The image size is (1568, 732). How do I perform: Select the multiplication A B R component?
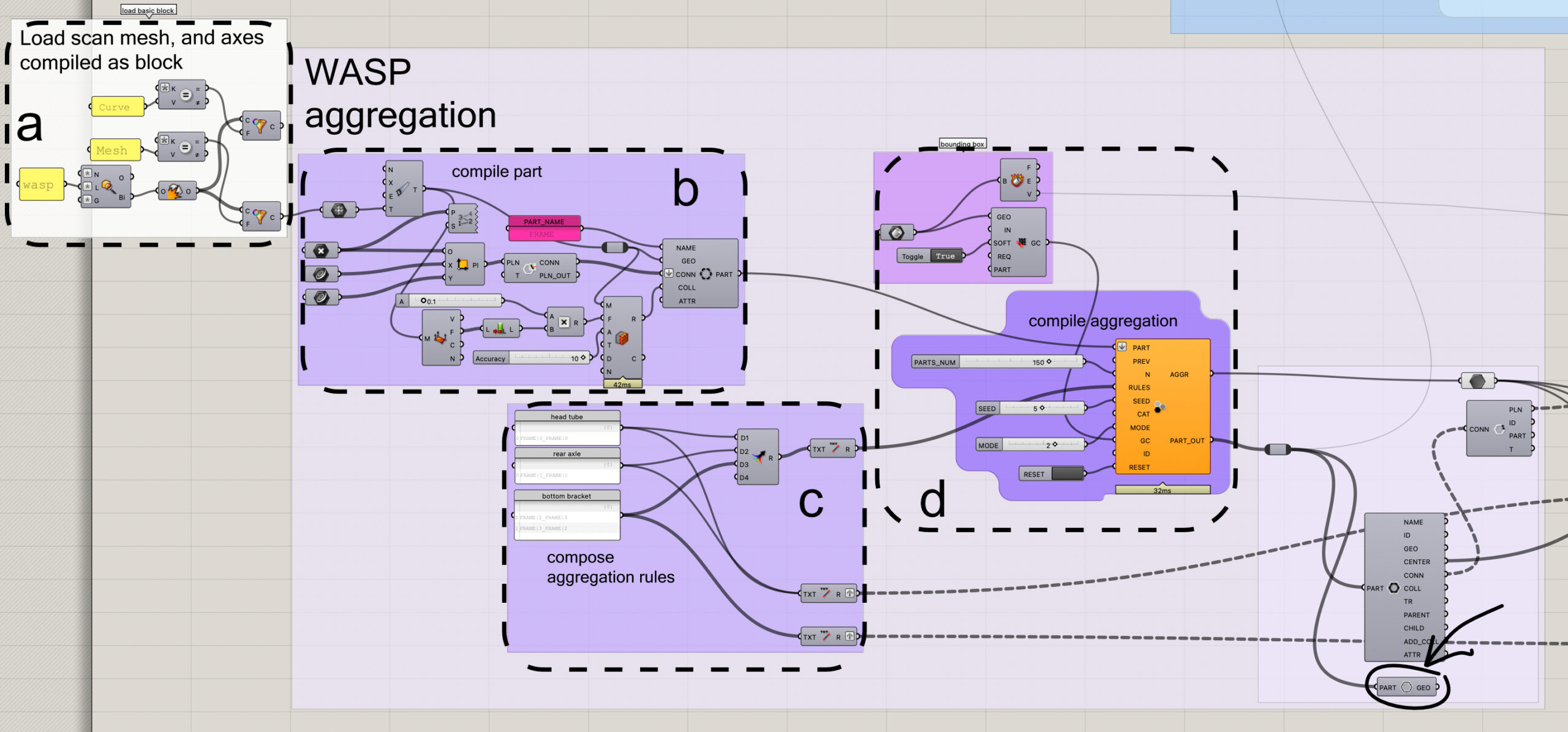click(x=565, y=322)
